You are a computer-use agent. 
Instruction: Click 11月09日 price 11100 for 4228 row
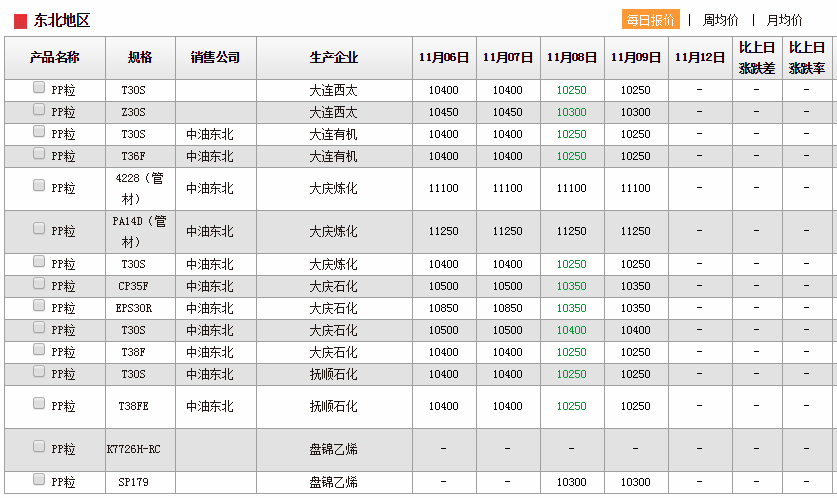(x=636, y=188)
